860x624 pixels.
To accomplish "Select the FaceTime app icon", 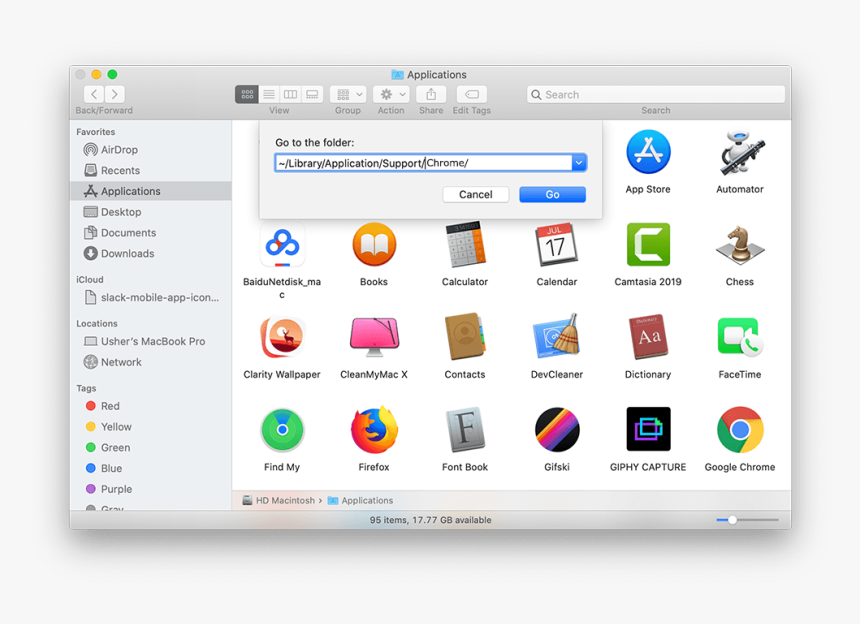I will click(x=740, y=337).
